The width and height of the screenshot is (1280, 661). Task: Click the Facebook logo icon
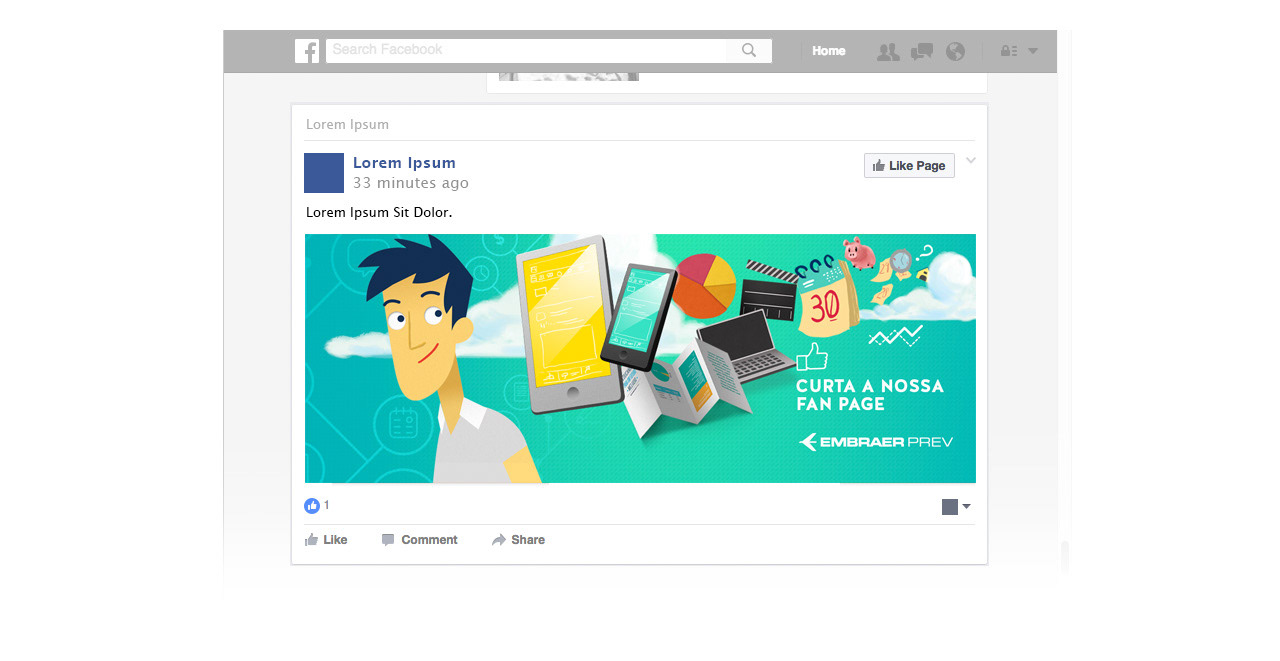point(307,51)
